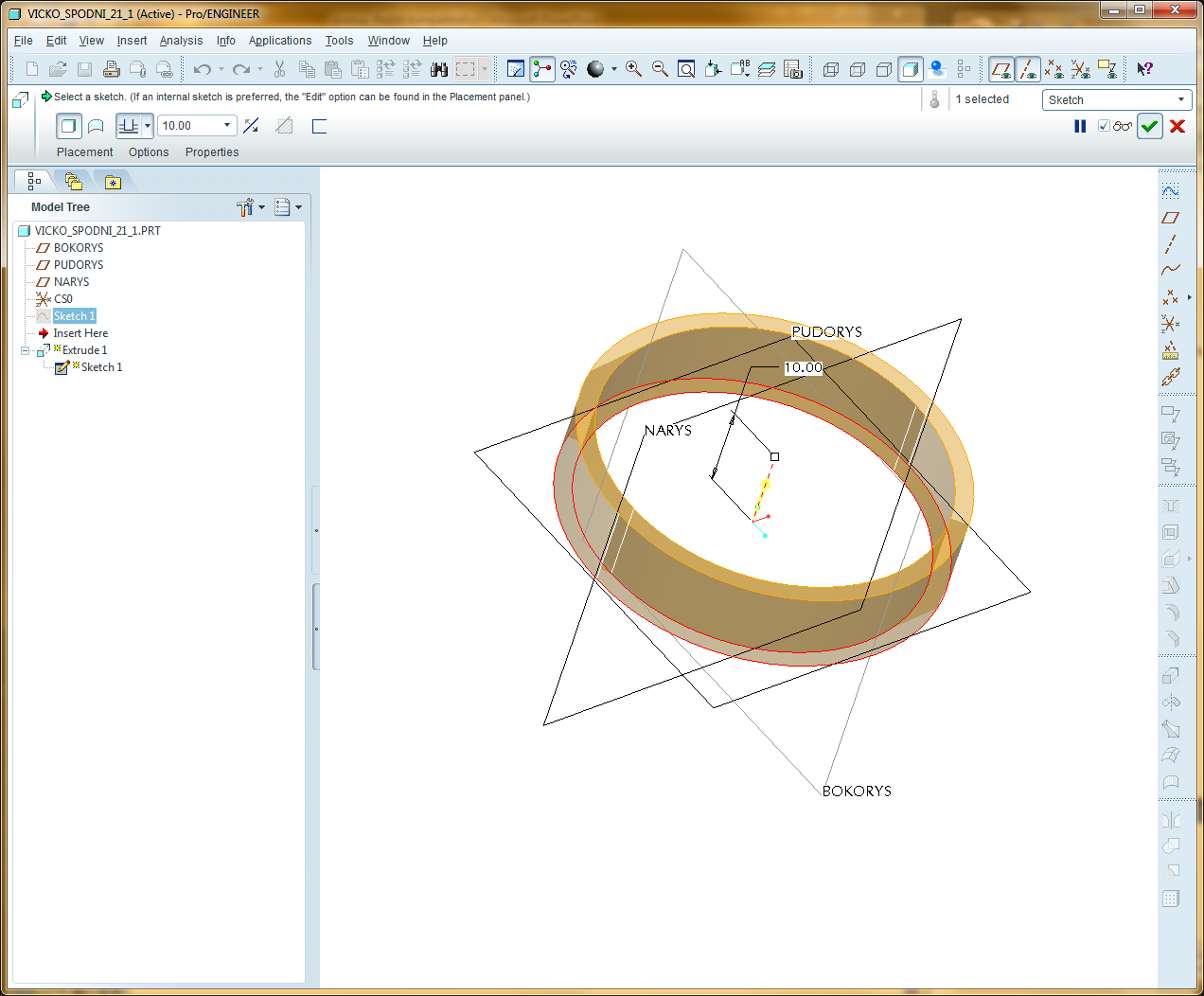This screenshot has height=996, width=1204.
Task: Cancel feature with red X
Action: click(x=1177, y=126)
